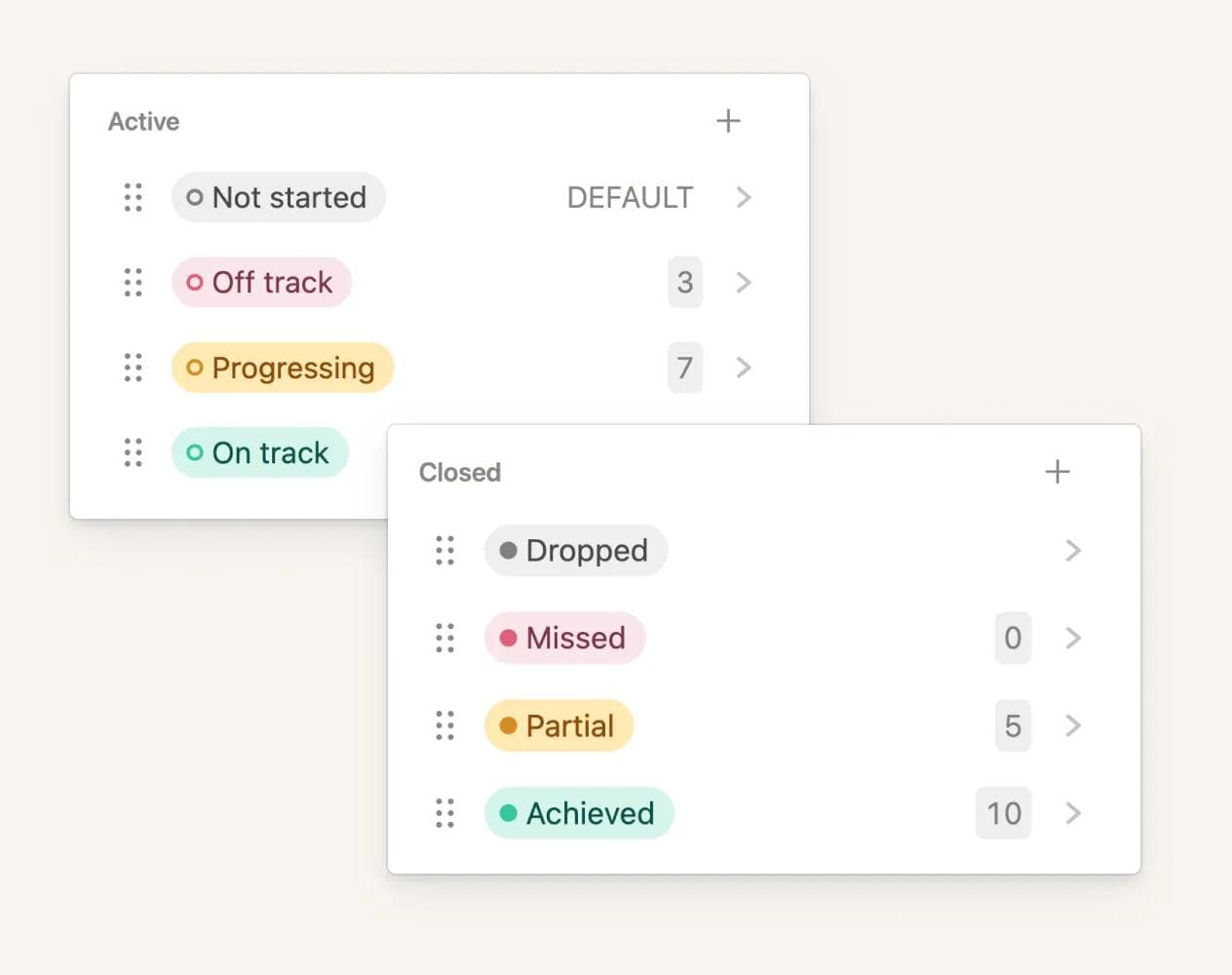Expand the Not started status options

(744, 197)
